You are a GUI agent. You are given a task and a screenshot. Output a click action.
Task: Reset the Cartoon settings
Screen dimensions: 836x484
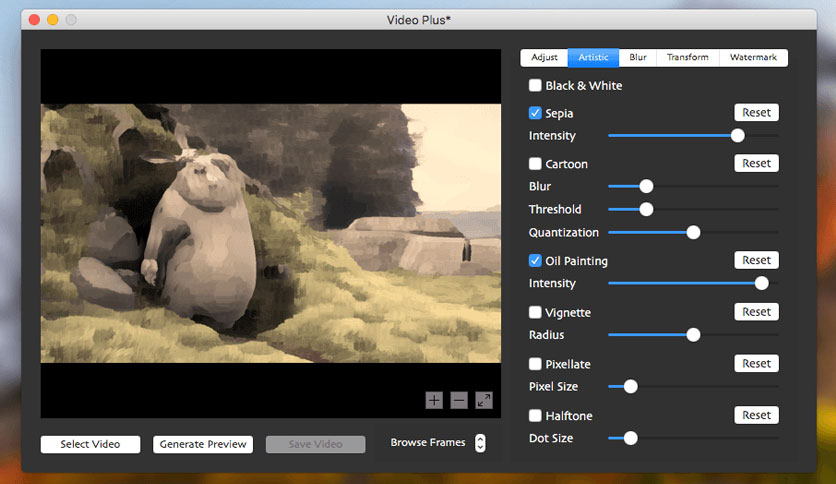point(757,163)
